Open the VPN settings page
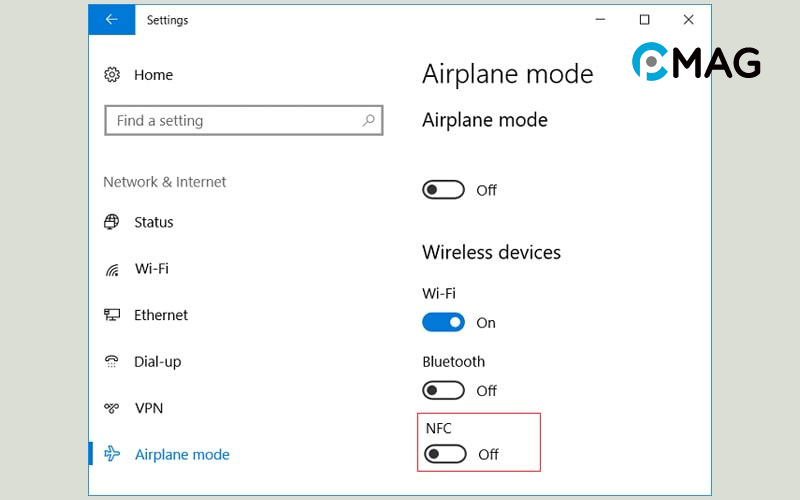This screenshot has width=800, height=500. tap(149, 408)
